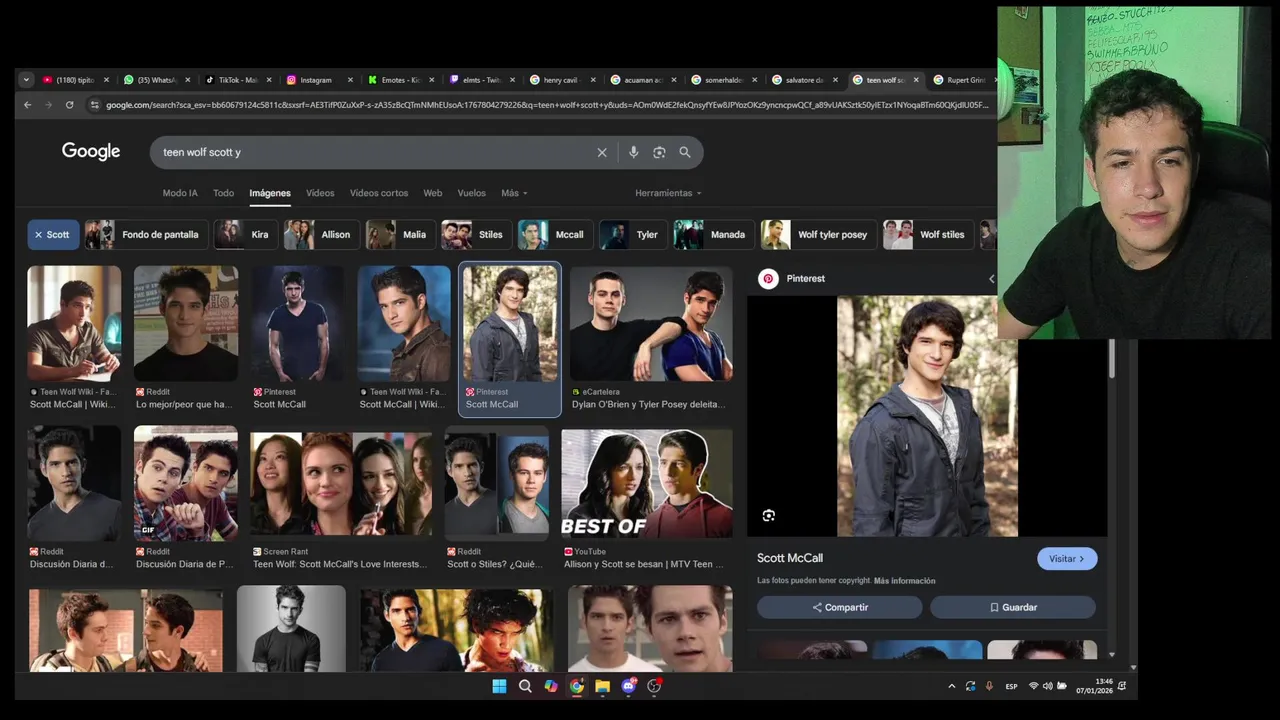Select the Fondo de pantalla filter chip
Image resolution: width=1280 pixels, height=720 pixels.
[x=147, y=235]
